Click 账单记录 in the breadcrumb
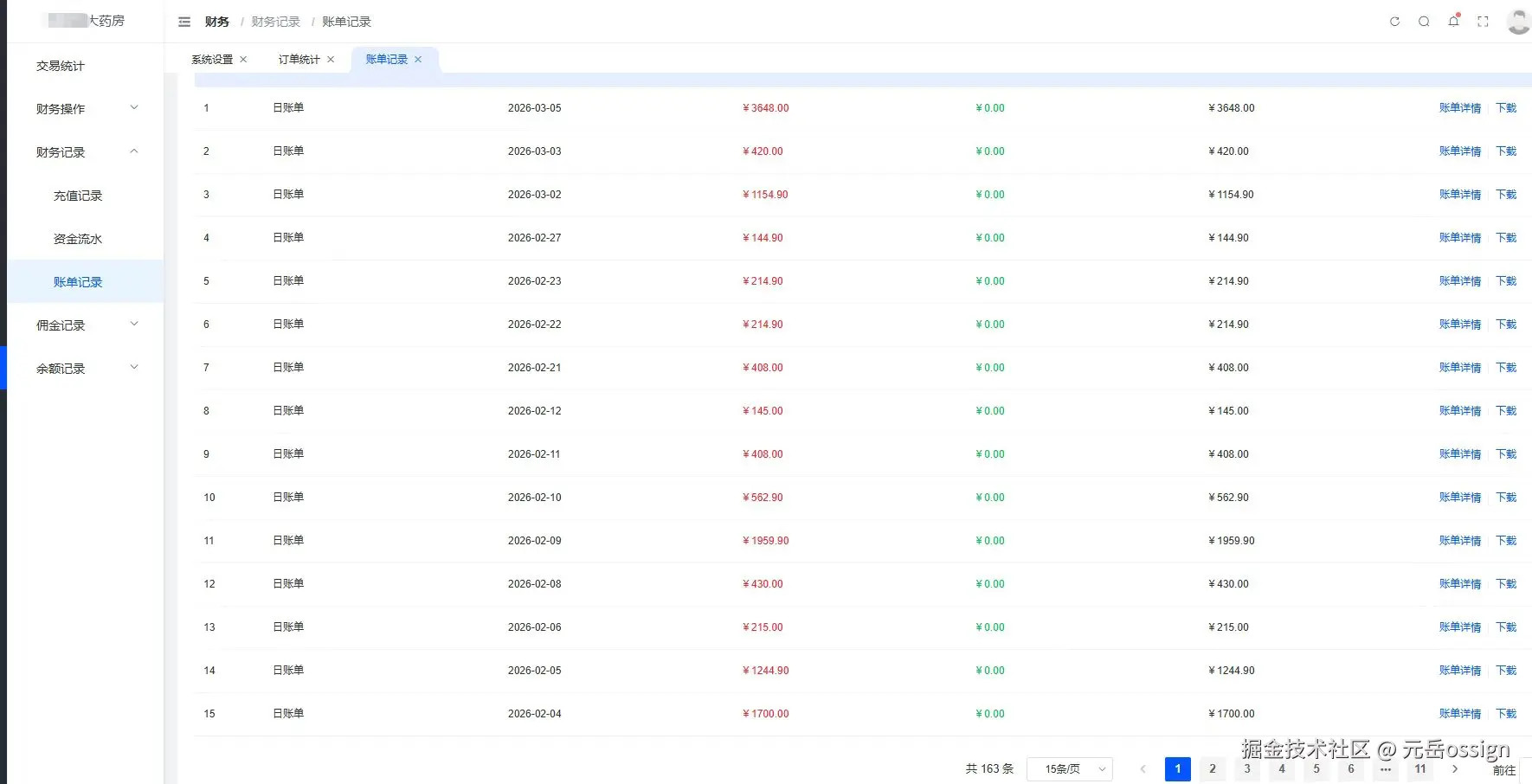The width and height of the screenshot is (1532, 784). coord(346,22)
